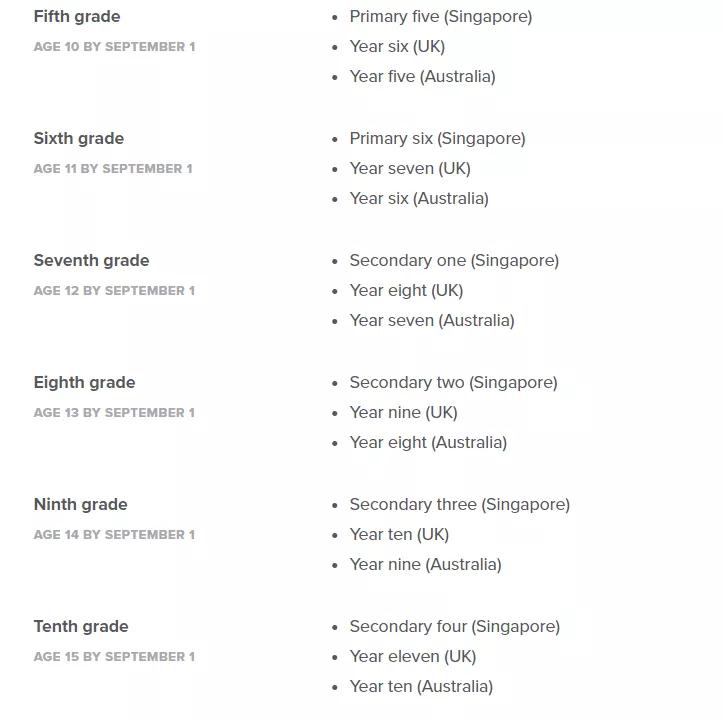Click the Fifth grade heading
Viewport: 724px width, 719px height.
pos(77,17)
